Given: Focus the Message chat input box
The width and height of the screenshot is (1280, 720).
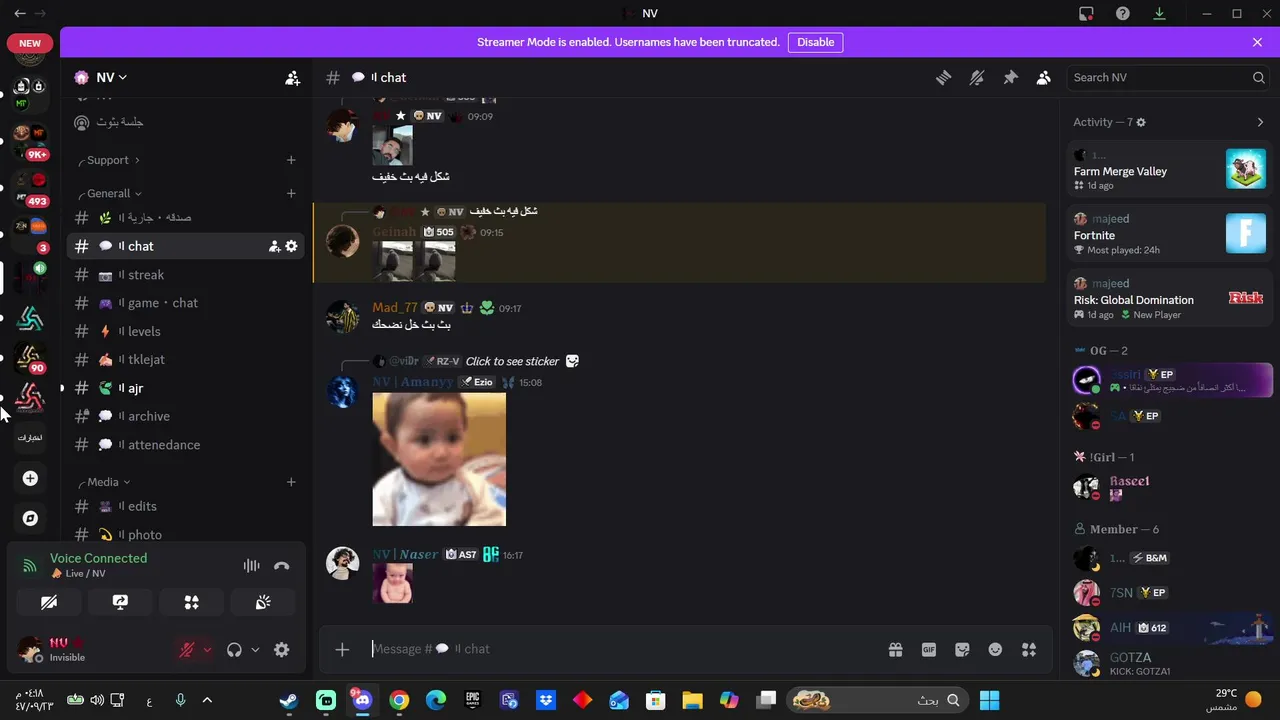Looking at the screenshot, I should (620, 649).
